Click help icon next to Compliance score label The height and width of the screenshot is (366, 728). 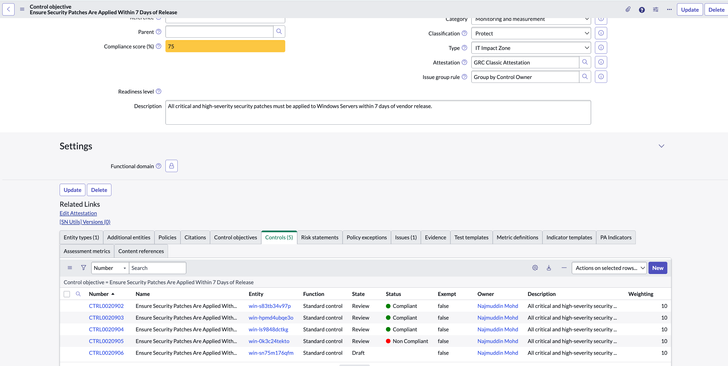pyautogui.click(x=158, y=46)
